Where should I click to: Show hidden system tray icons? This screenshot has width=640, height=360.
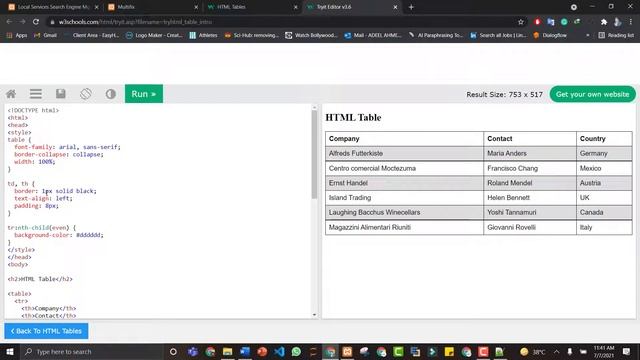click(x=556, y=351)
